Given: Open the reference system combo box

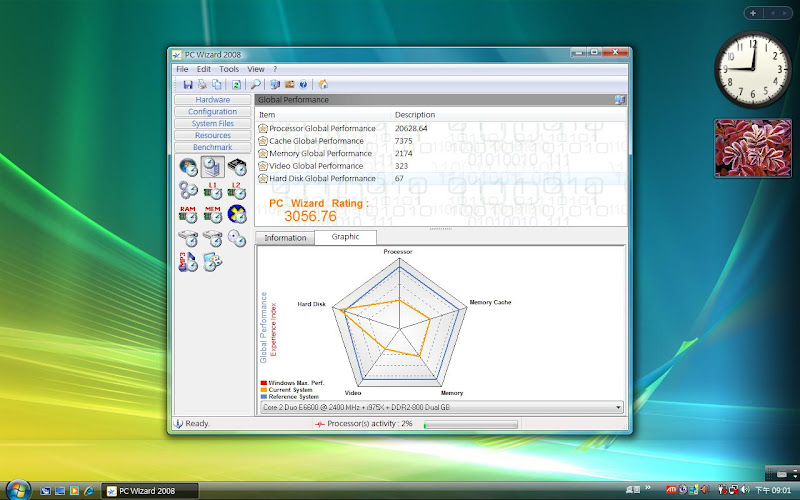Looking at the screenshot, I should (442, 407).
